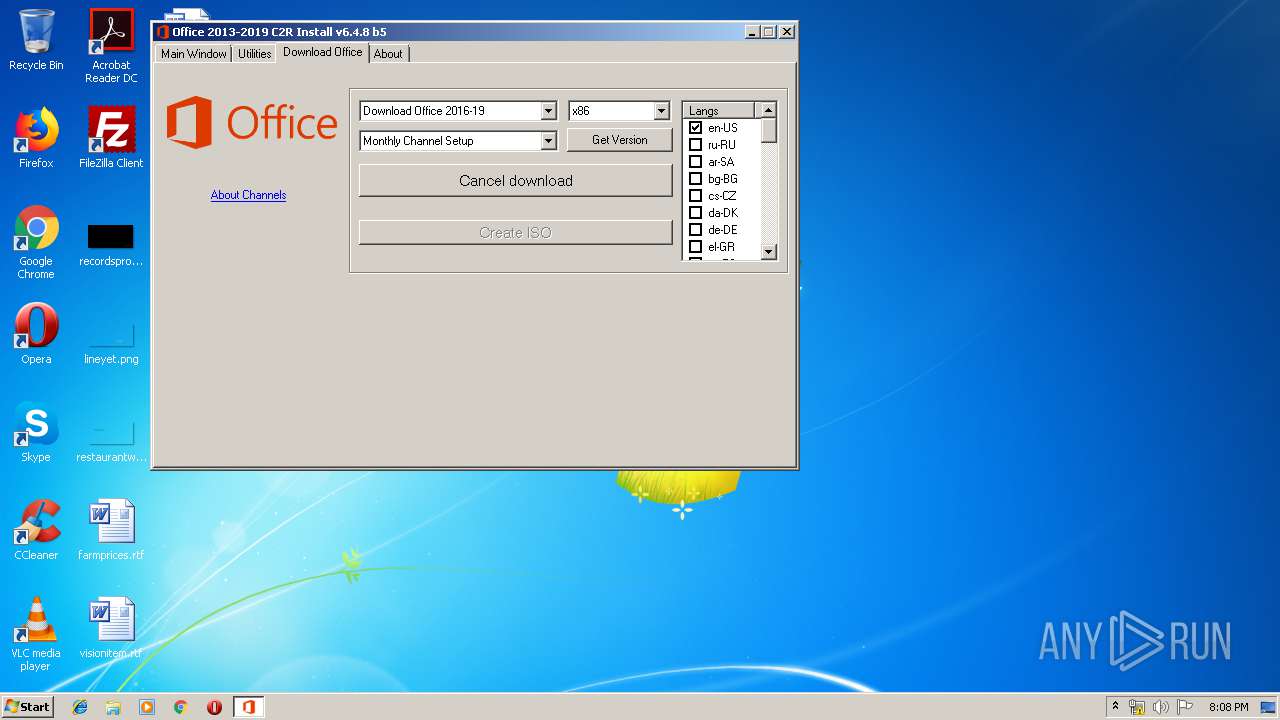
Task: Open the Windows Start menu
Action: point(27,707)
